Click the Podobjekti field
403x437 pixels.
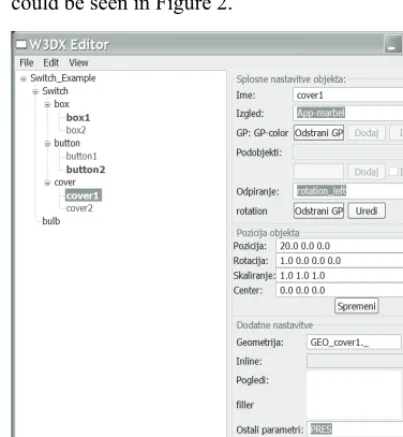click(348, 152)
